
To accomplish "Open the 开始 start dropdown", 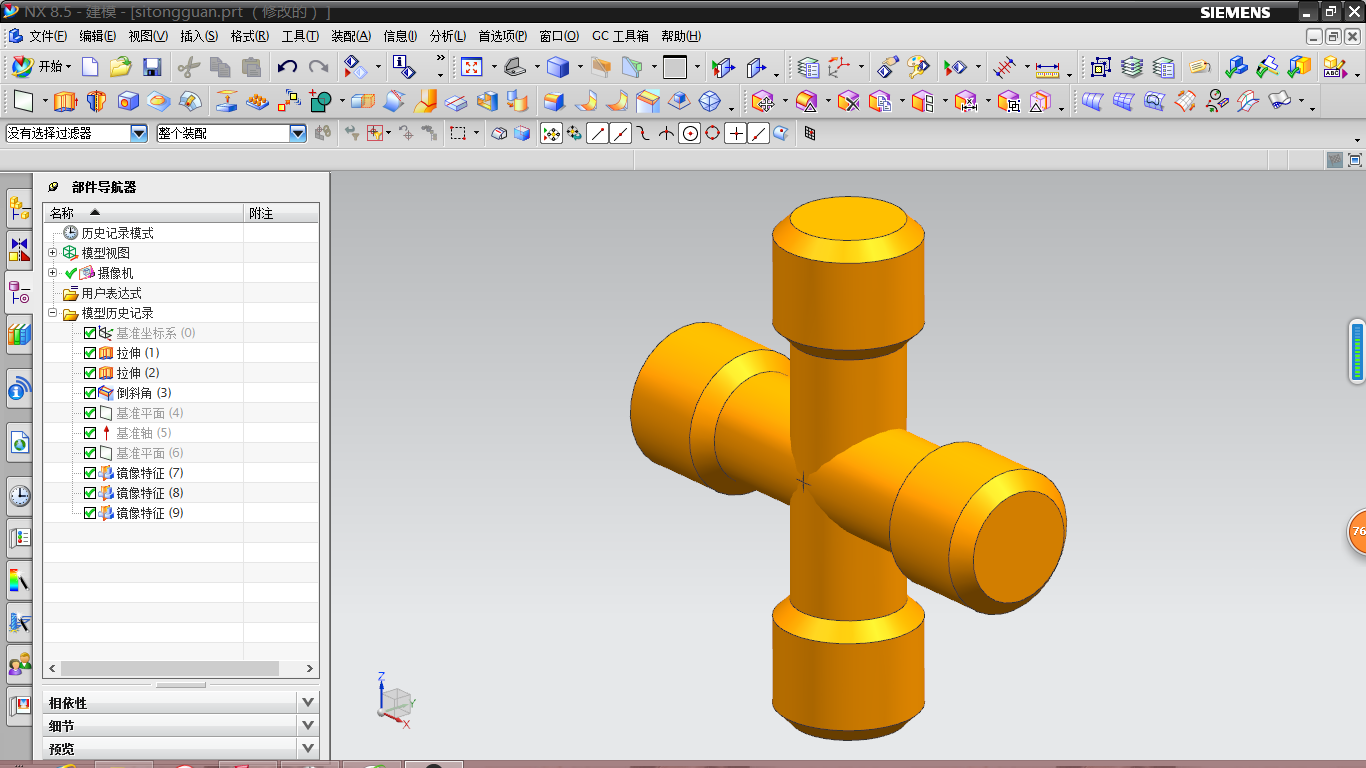I will coord(41,67).
